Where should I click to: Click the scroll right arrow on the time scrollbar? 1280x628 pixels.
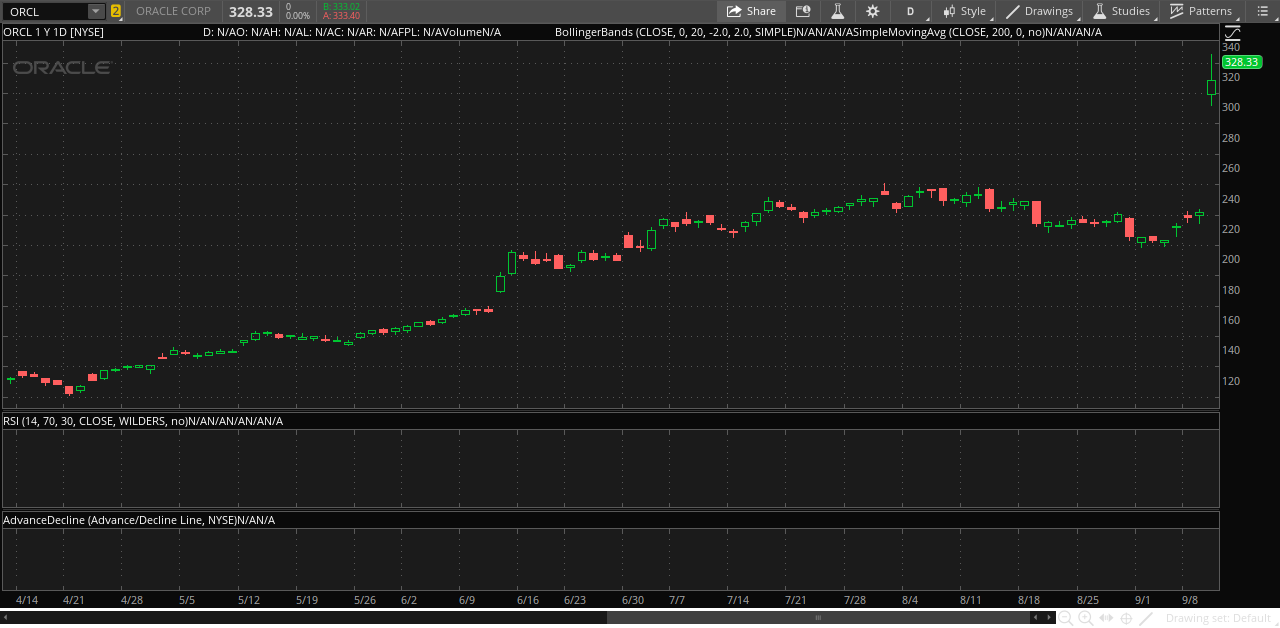point(1047,618)
